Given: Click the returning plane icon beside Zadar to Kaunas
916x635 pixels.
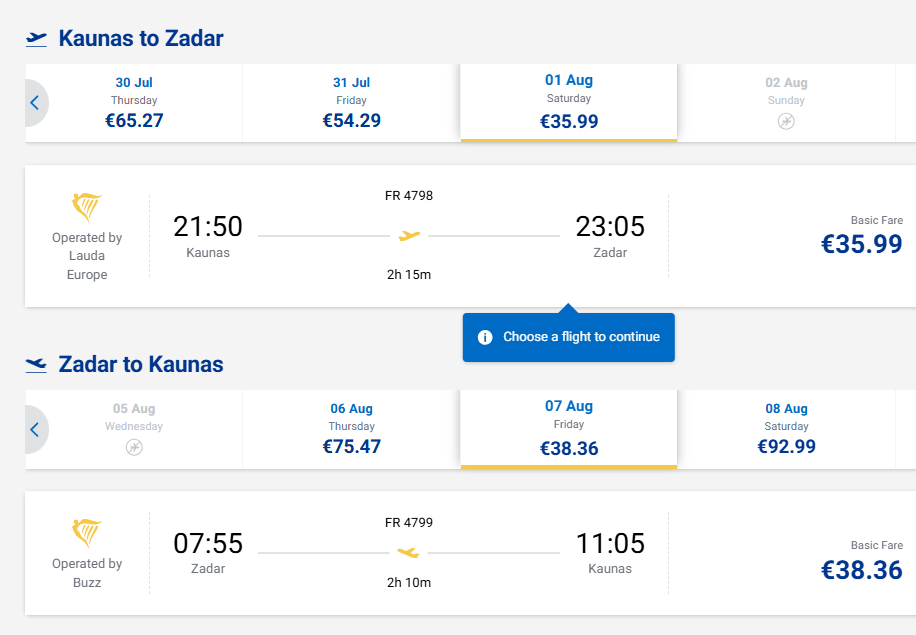Looking at the screenshot, I should tap(36, 365).
